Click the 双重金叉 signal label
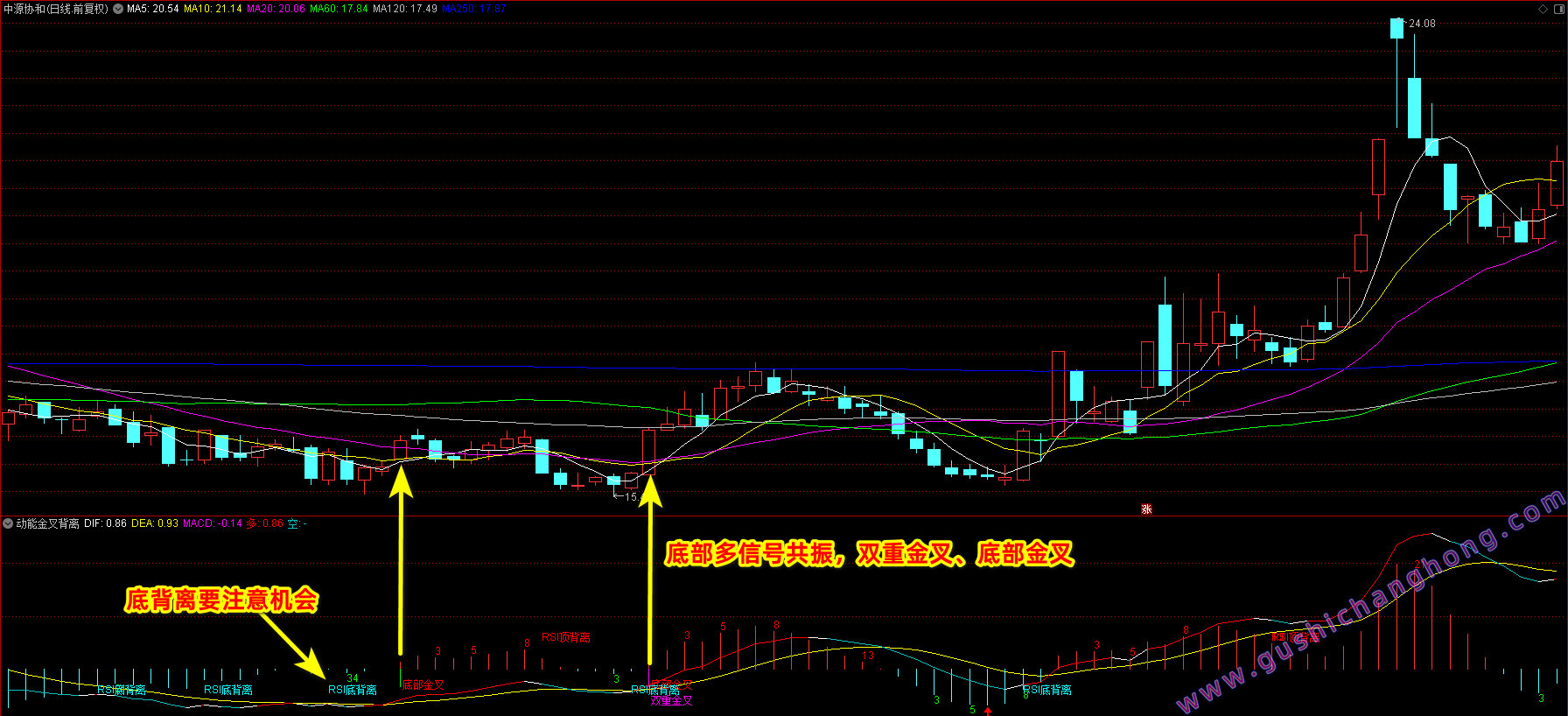Screen dimensions: 1568x716 coord(671,701)
